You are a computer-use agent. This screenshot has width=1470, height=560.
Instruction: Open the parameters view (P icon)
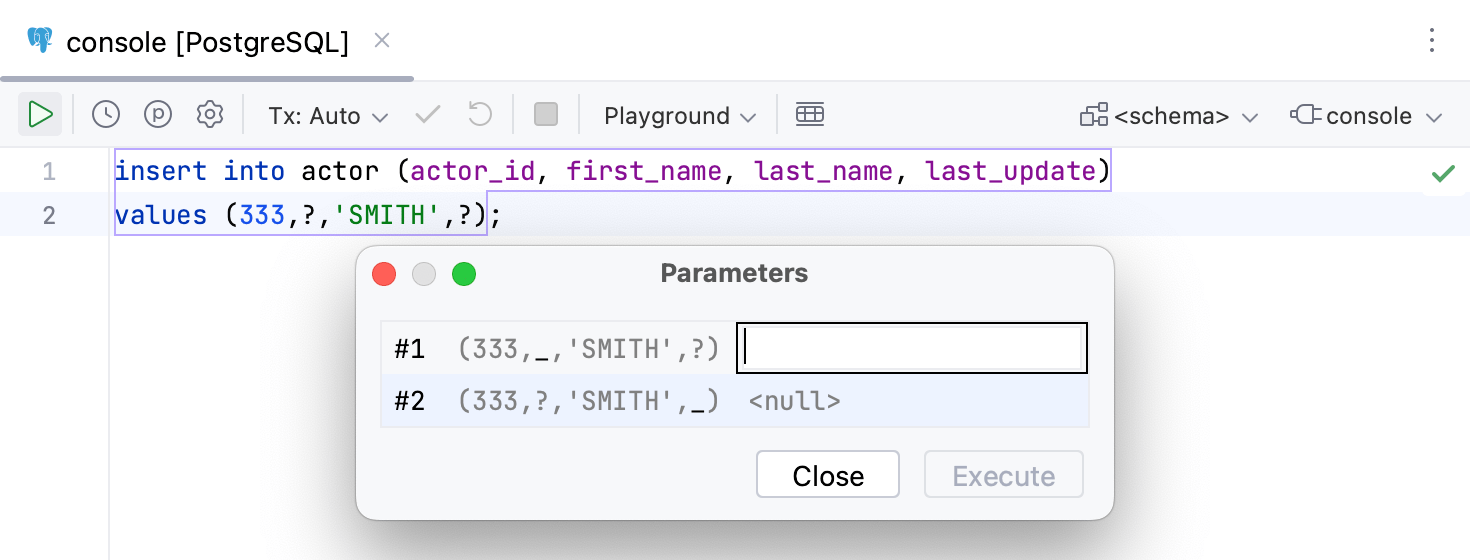158,115
